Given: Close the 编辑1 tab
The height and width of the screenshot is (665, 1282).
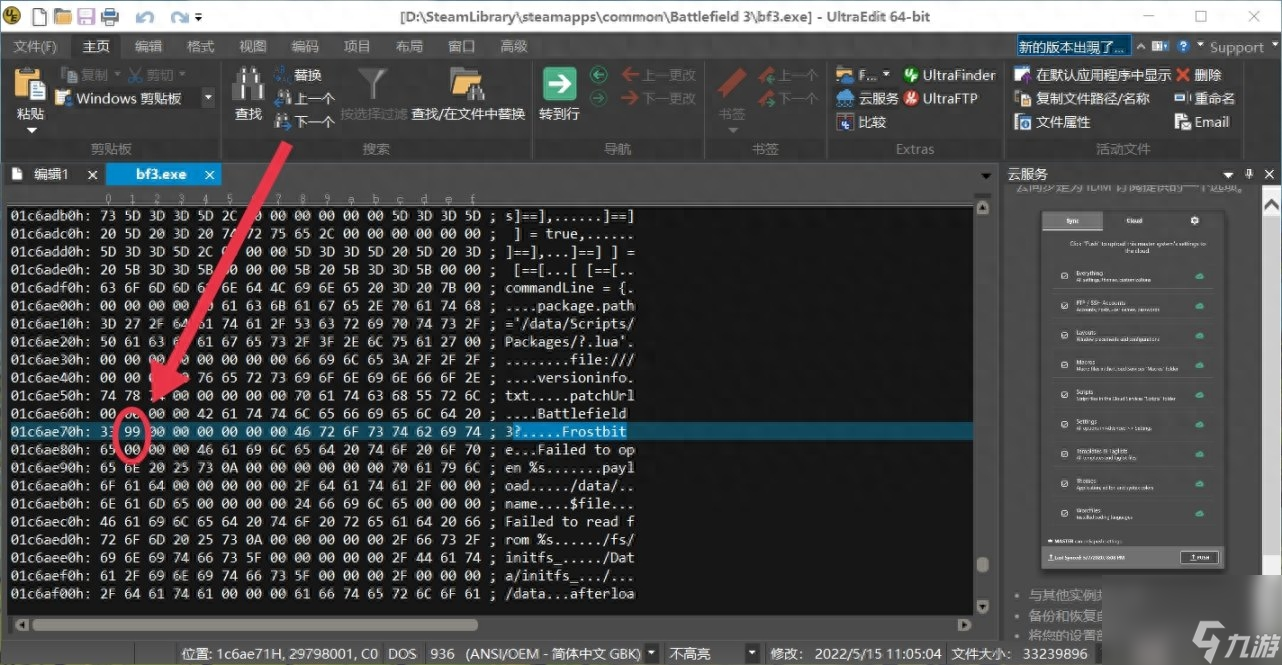Looking at the screenshot, I should click(92, 174).
